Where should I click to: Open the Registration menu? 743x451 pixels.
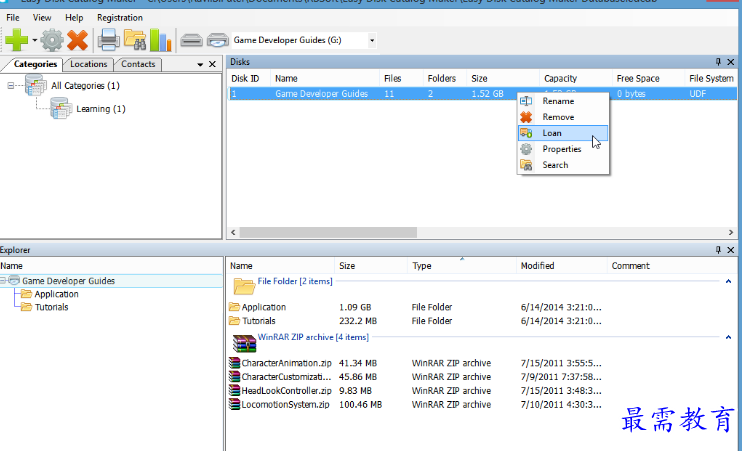[120, 18]
